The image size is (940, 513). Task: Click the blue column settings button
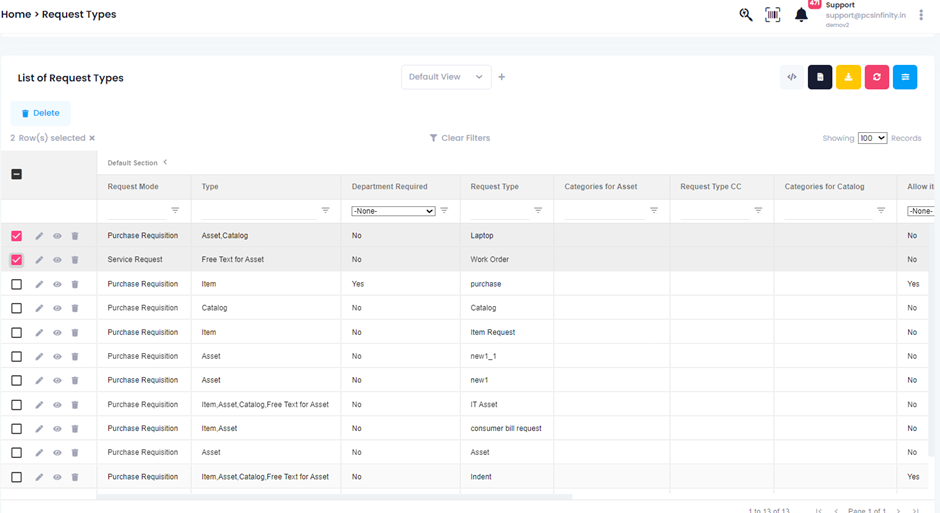click(x=905, y=77)
